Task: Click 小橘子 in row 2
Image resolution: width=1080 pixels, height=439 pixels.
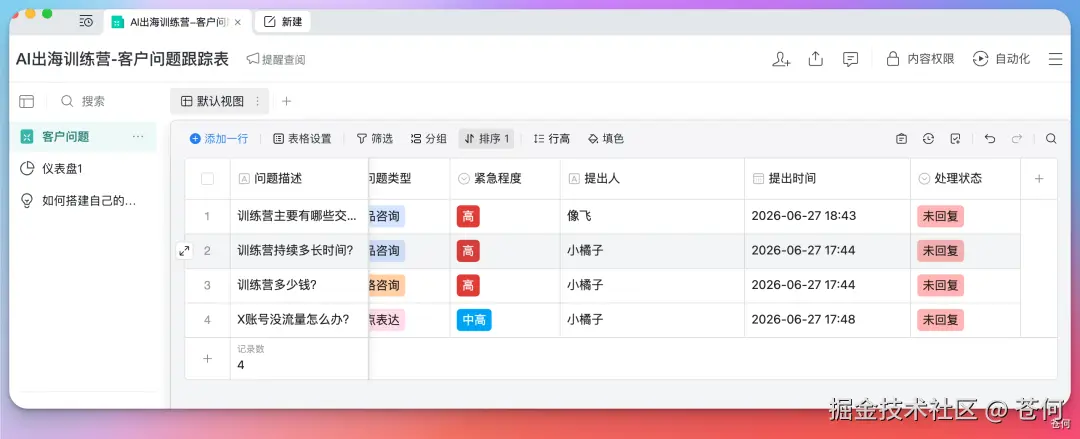Action: tap(585, 251)
